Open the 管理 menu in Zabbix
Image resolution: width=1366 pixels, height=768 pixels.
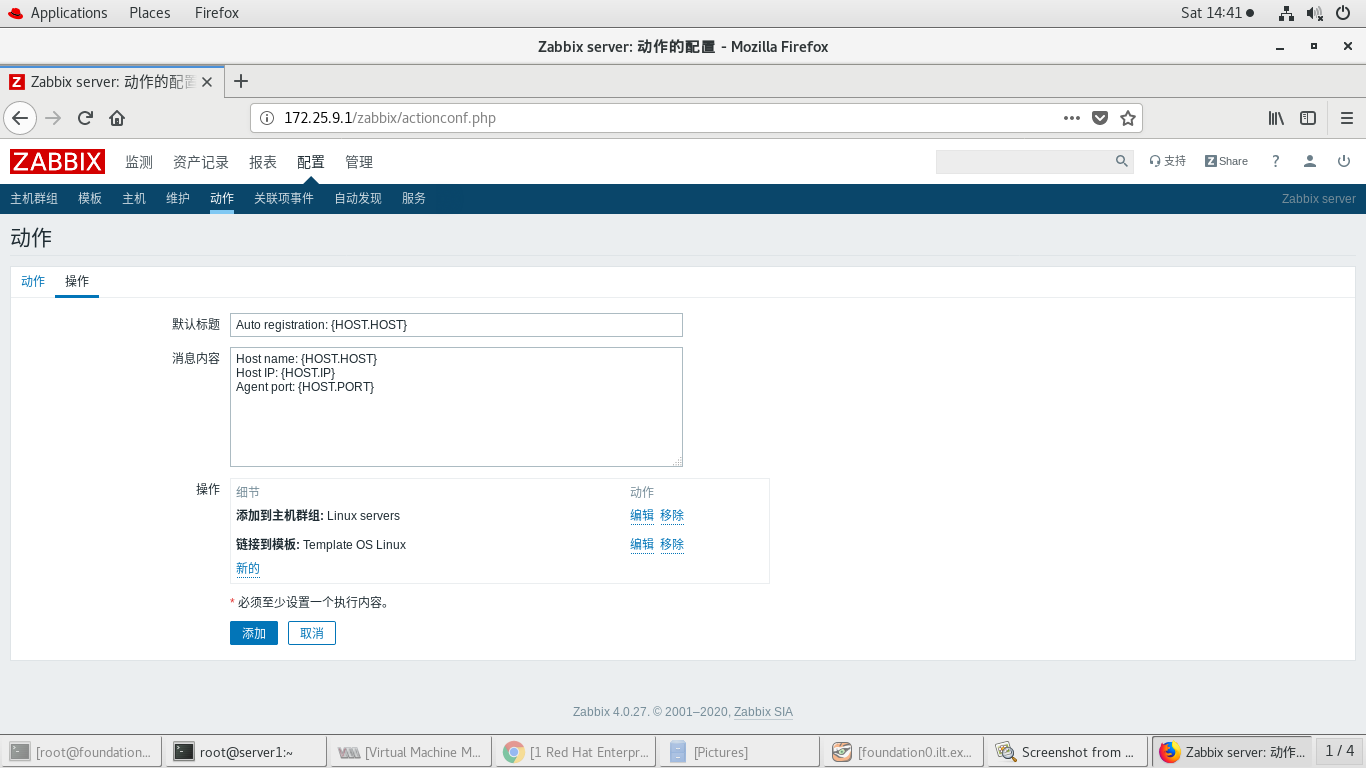coord(358,161)
